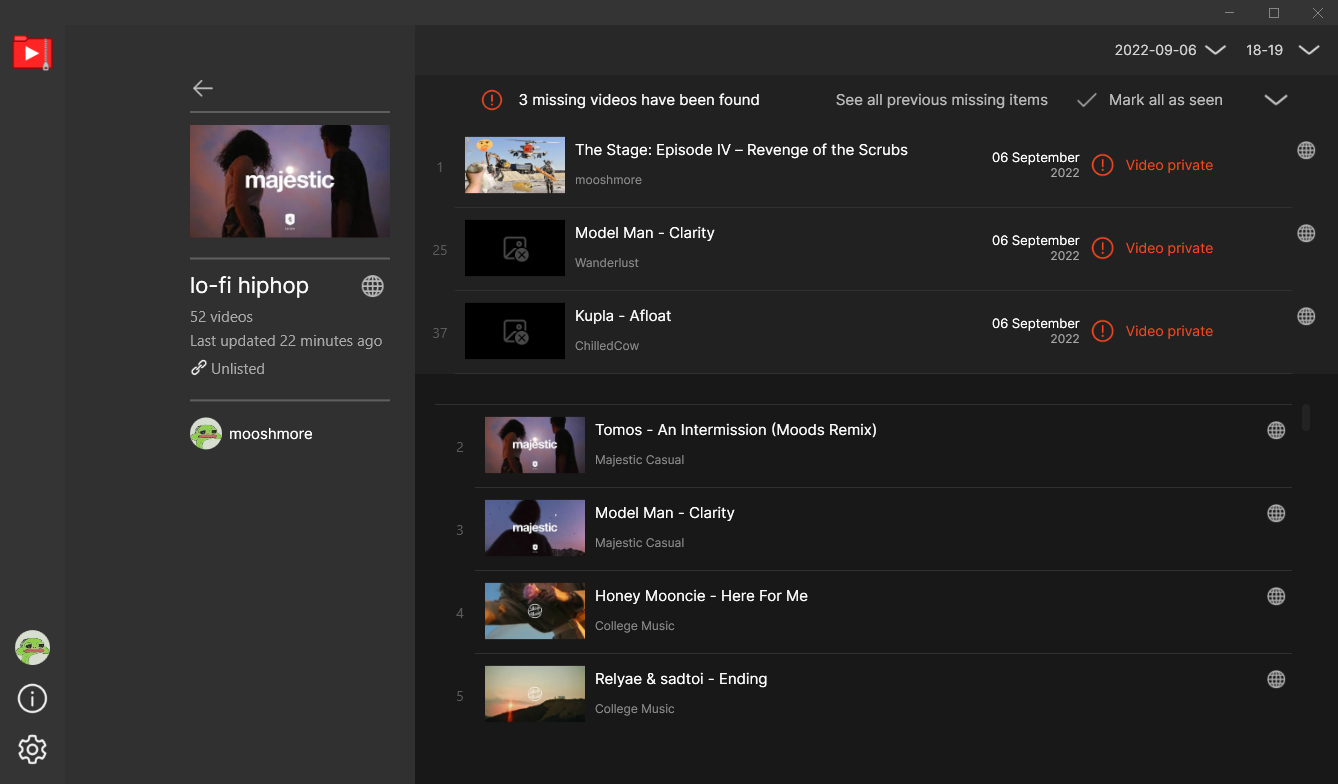Click the Unlisted label
Image resolution: width=1338 pixels, height=784 pixels.
[x=238, y=369]
